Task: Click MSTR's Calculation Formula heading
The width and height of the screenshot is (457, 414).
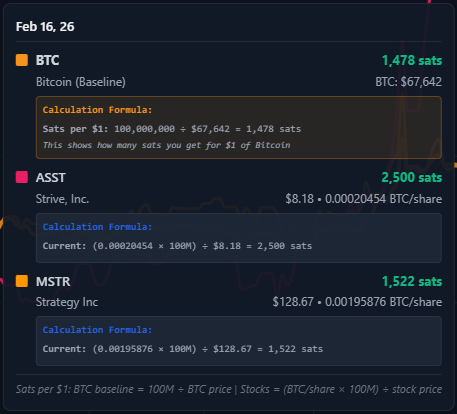Action: 97,330
